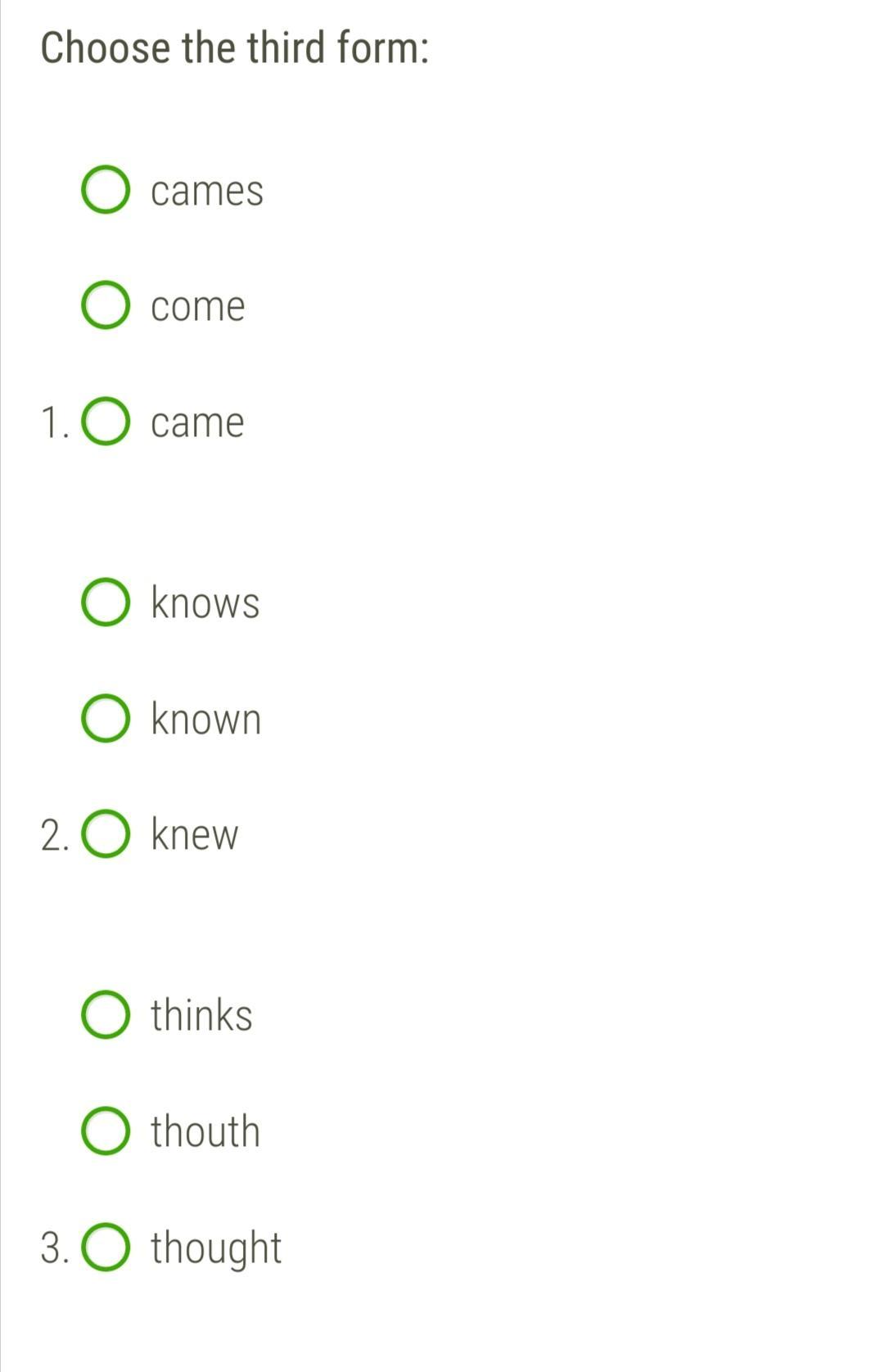The height and width of the screenshot is (1372, 884).
Task: Select the 'knew' radio button circle
Action: pos(106,835)
